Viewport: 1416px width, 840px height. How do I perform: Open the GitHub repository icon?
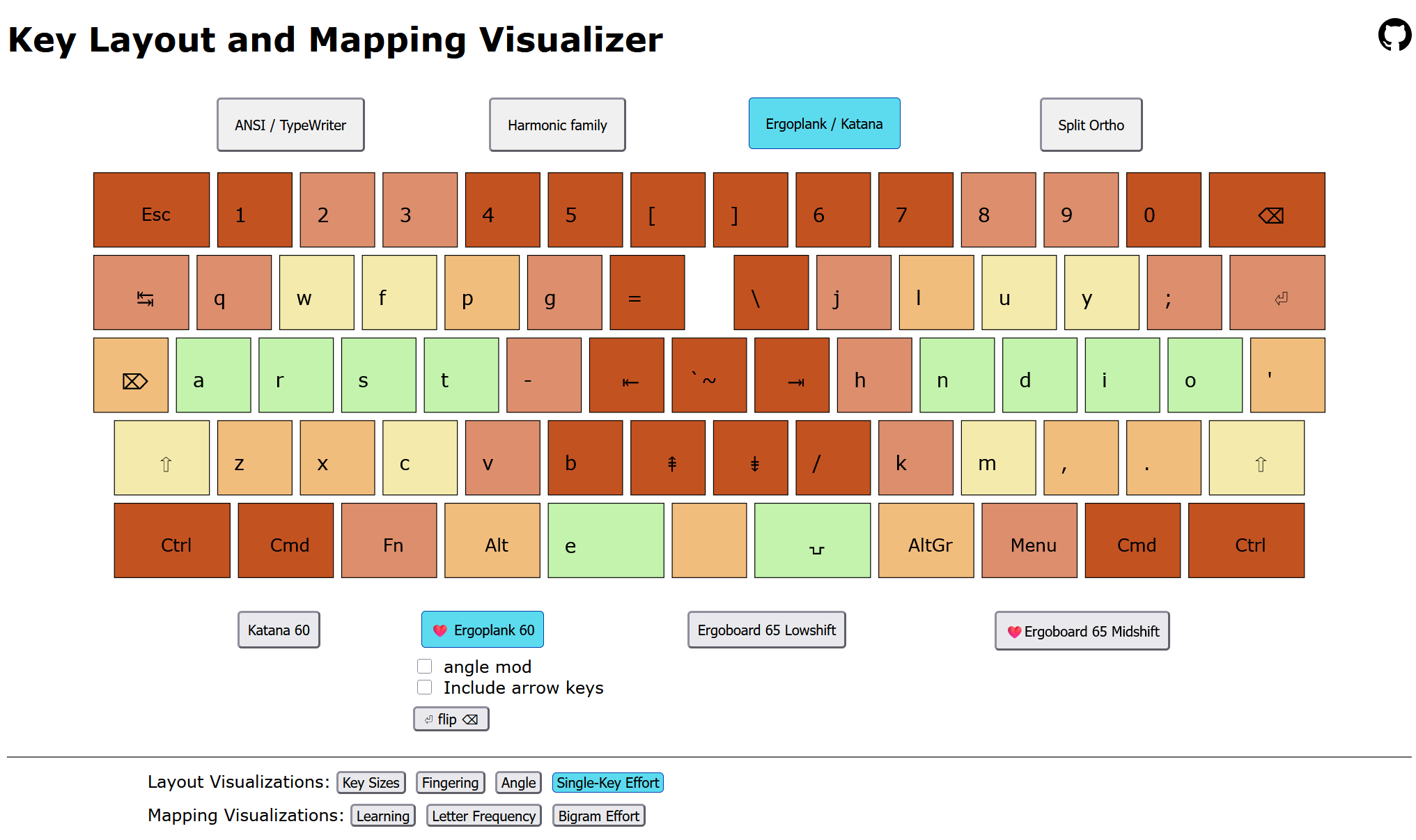(1394, 35)
